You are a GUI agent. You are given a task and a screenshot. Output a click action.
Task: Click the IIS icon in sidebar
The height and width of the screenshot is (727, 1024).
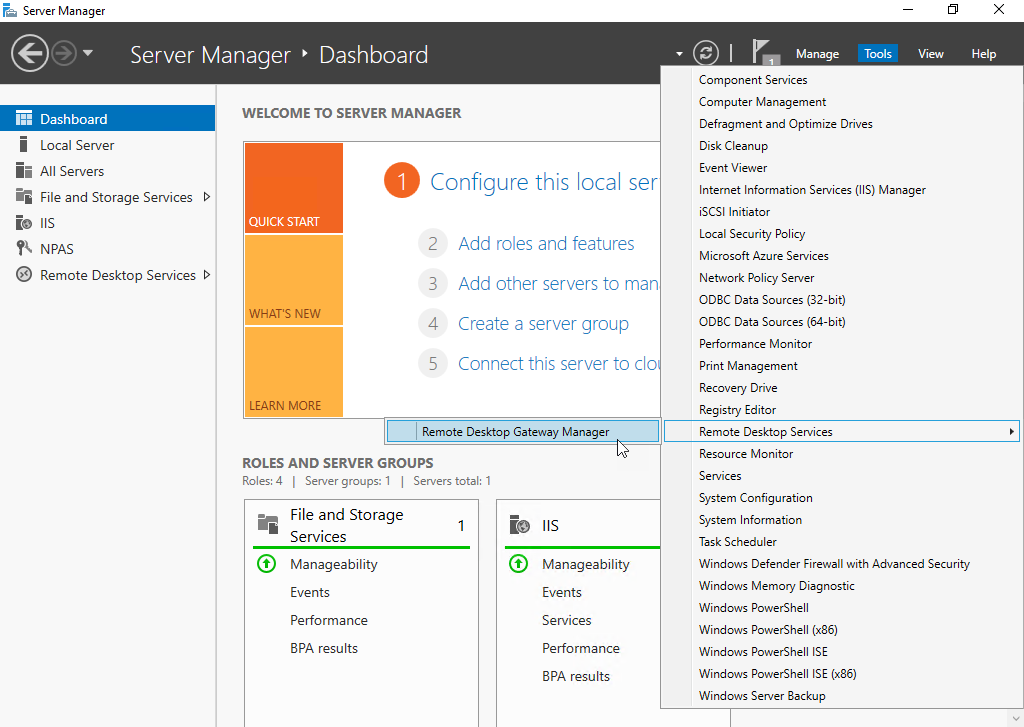tap(24, 223)
